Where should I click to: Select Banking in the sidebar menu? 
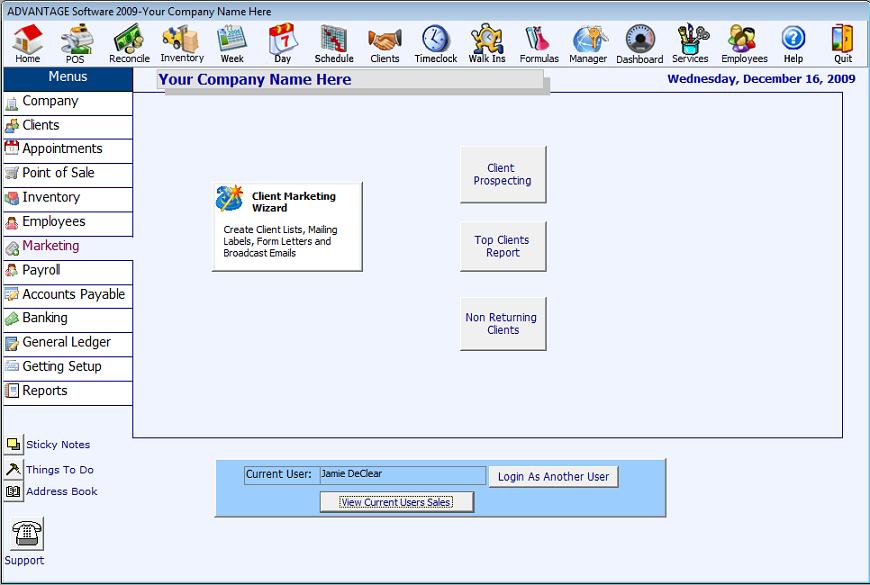68,320
